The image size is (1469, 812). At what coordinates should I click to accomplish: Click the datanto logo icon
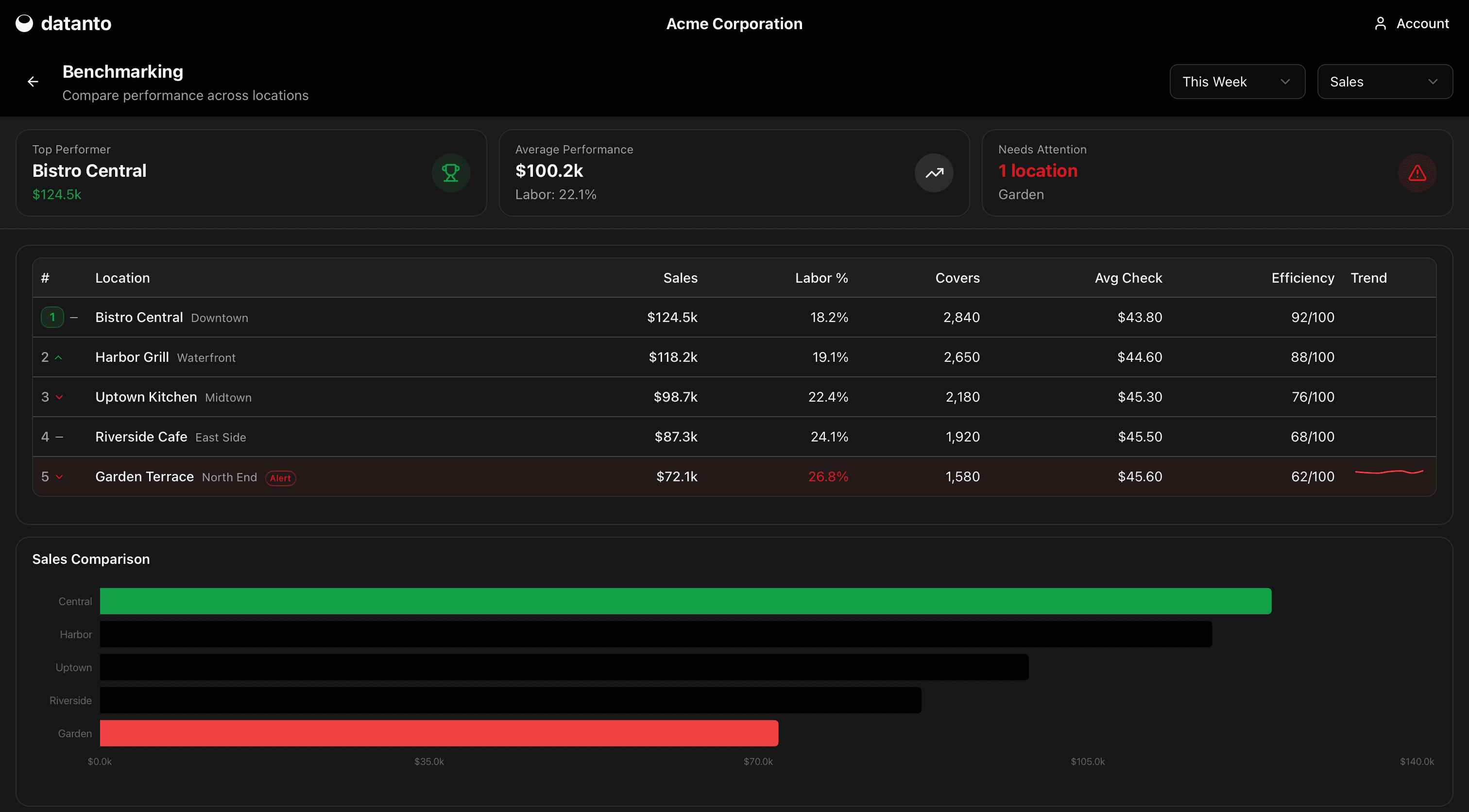click(24, 23)
